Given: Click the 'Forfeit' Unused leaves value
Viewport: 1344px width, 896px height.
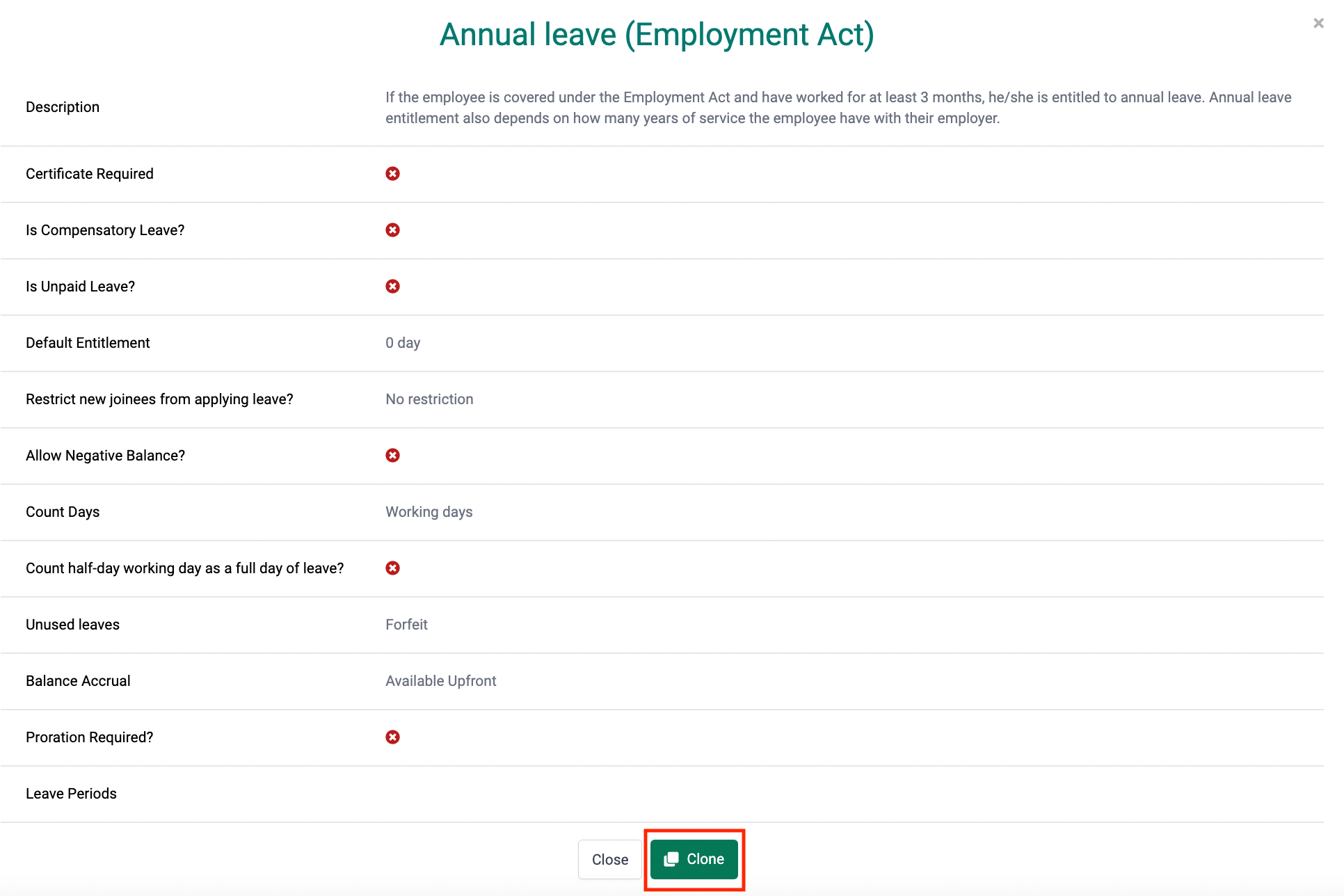Looking at the screenshot, I should (x=406, y=625).
